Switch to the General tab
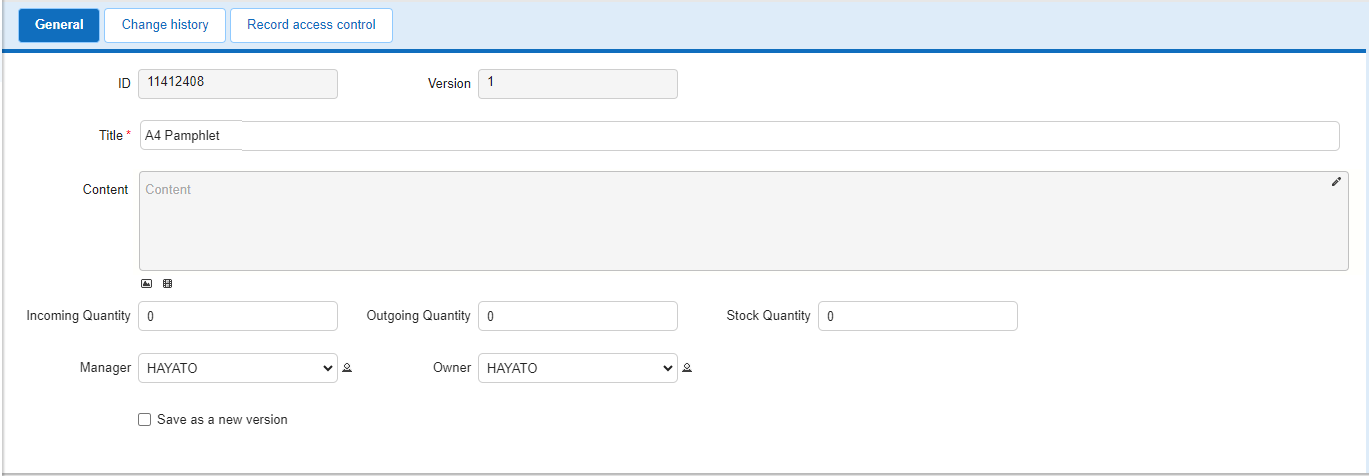Viewport: 1369px width, 476px height. point(59,25)
